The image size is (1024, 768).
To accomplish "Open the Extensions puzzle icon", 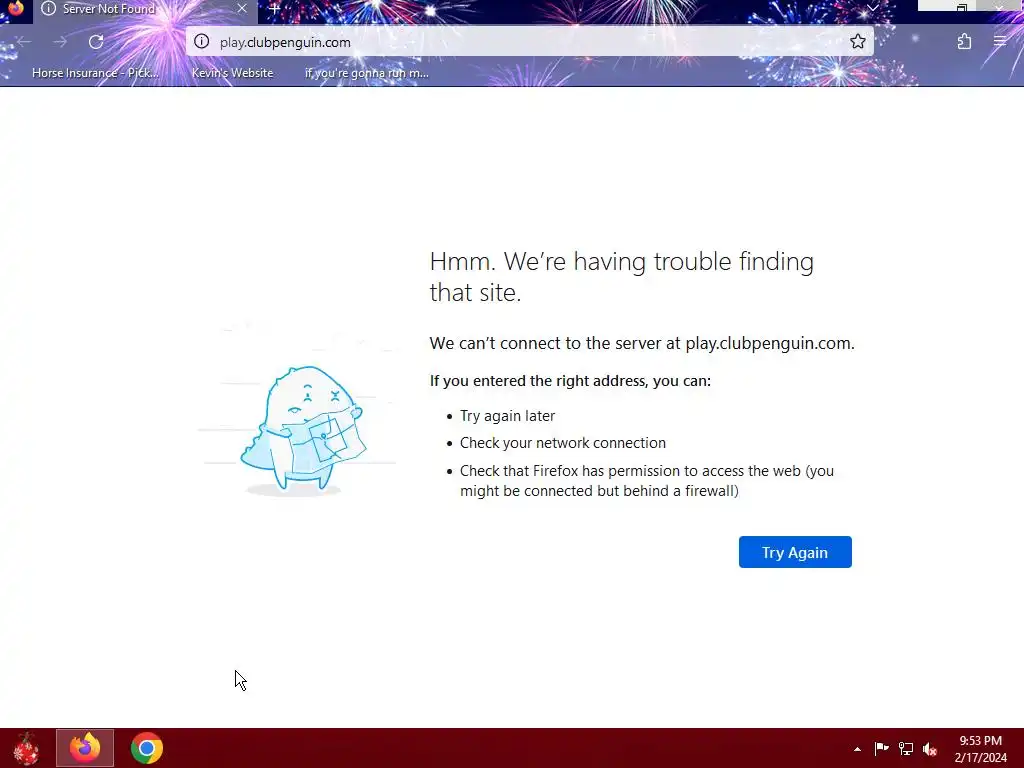I will click(964, 42).
